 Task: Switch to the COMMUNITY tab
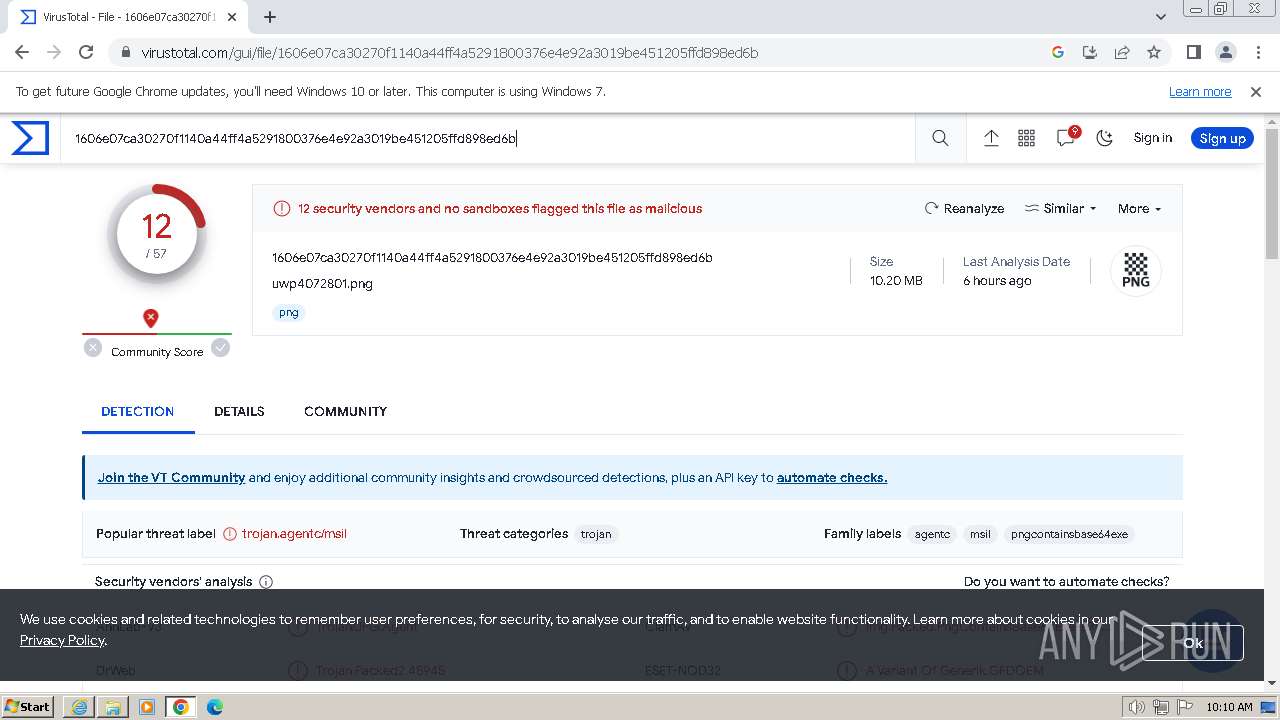(x=345, y=411)
